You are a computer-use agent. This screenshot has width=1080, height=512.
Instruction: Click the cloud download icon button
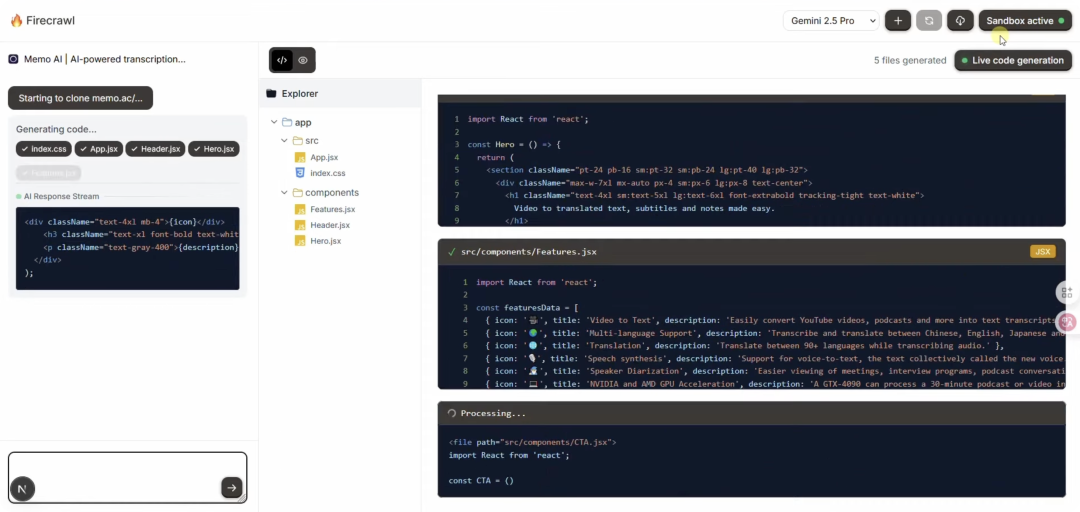tap(960, 21)
